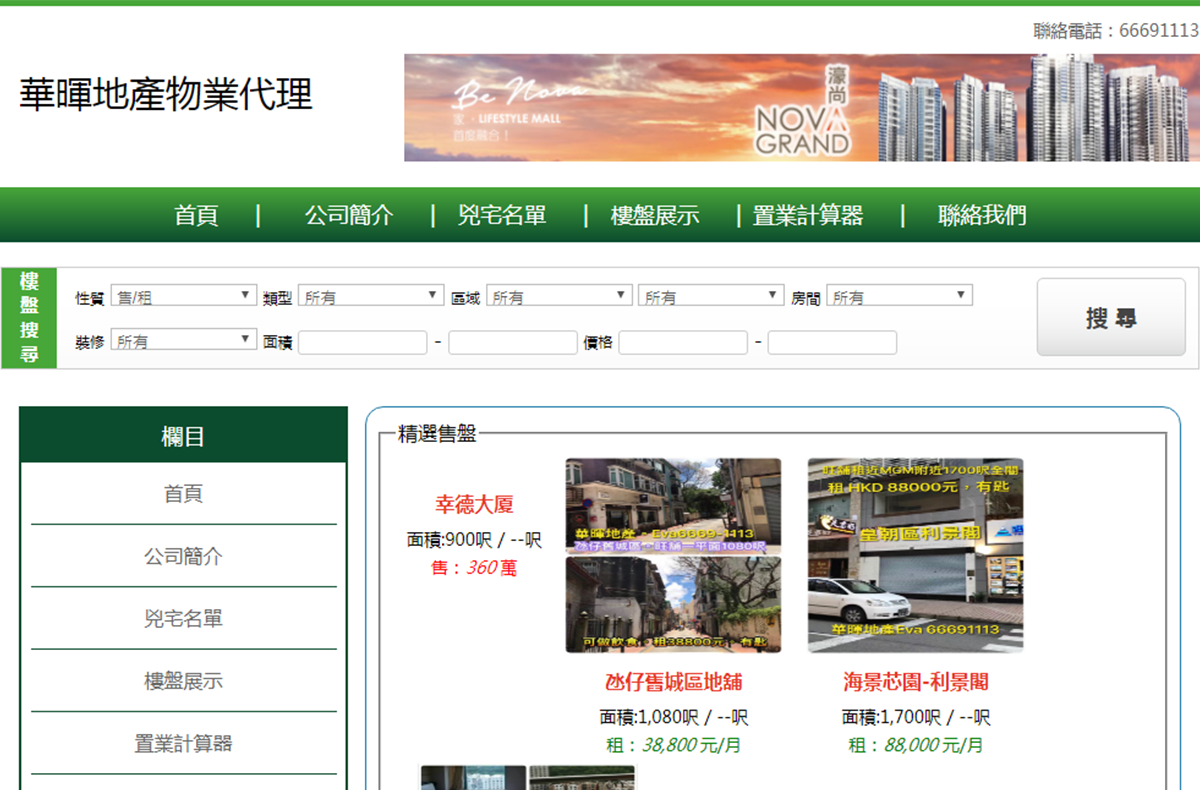The width and height of the screenshot is (1200, 790).
Task: Open 首頁 in the green navigation bar
Action: [x=196, y=215]
